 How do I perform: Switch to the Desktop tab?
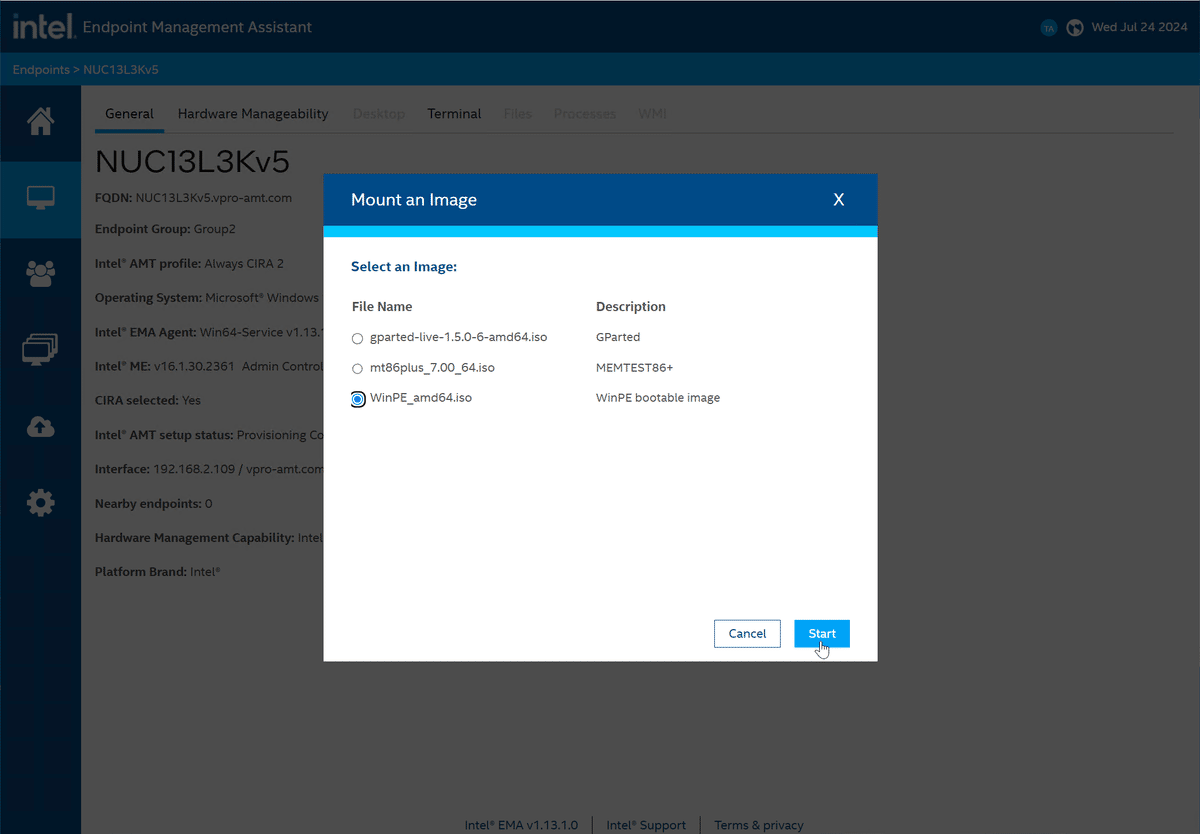[x=379, y=114]
